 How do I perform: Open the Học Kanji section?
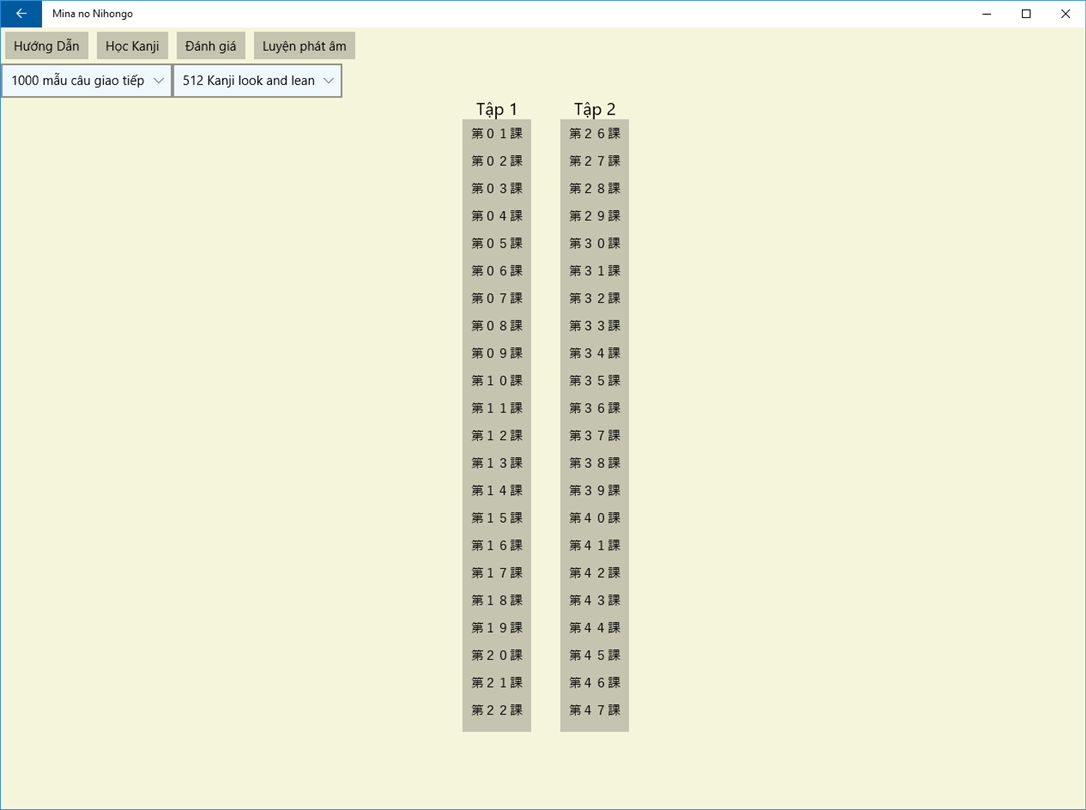pos(132,46)
